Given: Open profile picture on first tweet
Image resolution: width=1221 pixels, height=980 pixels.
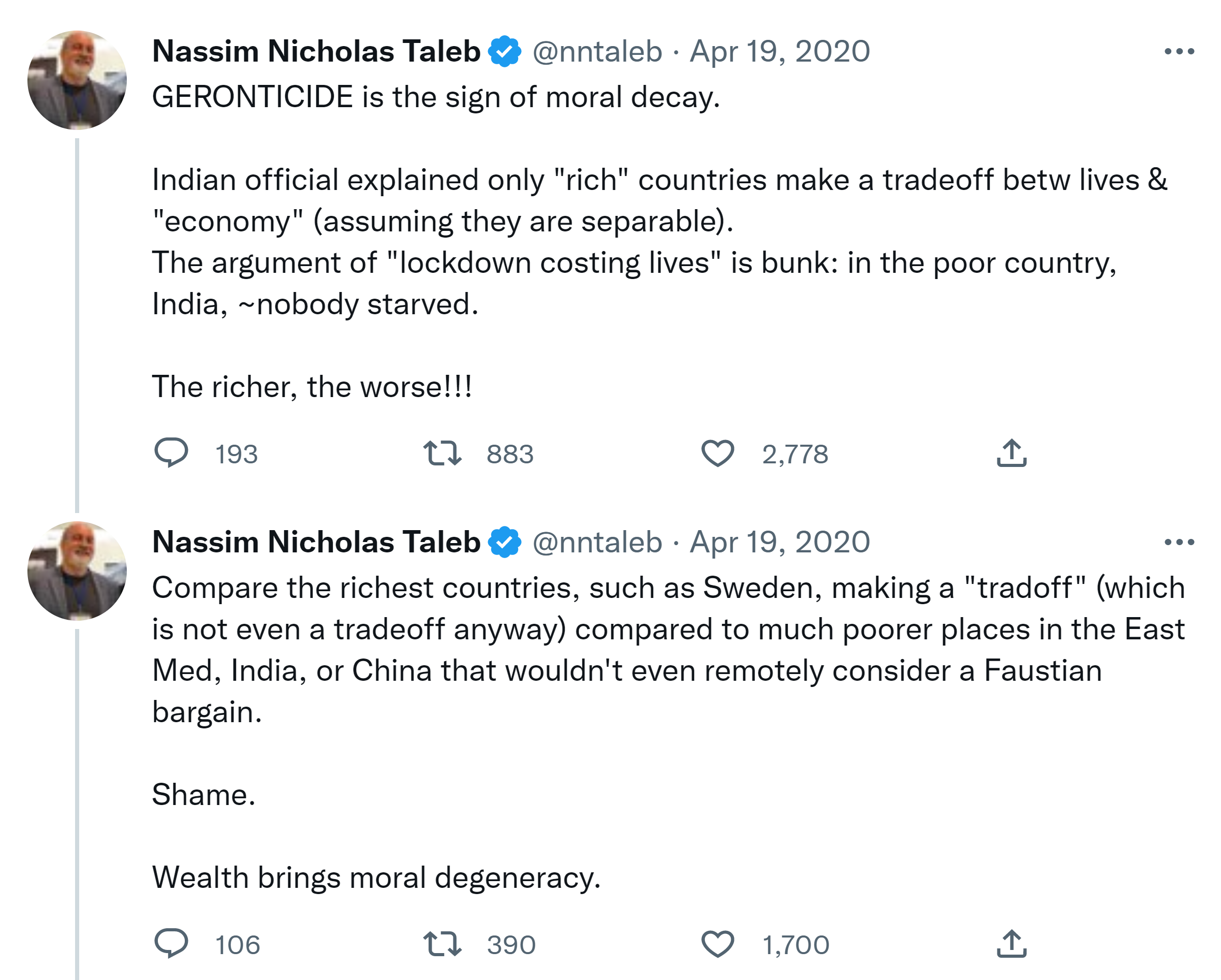Looking at the screenshot, I should coord(77,80).
